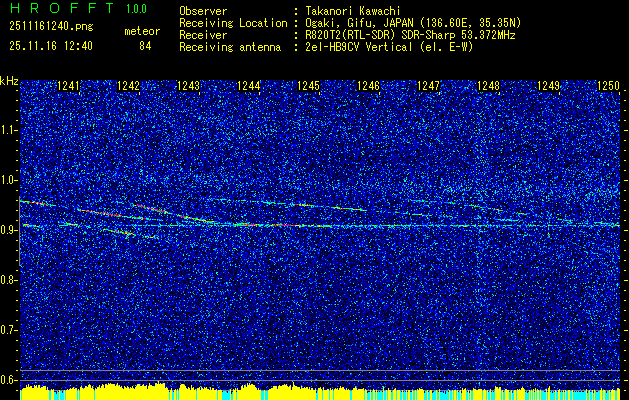629x400 pixels.
Task: Click the 1248 time marker
Action: (489, 86)
